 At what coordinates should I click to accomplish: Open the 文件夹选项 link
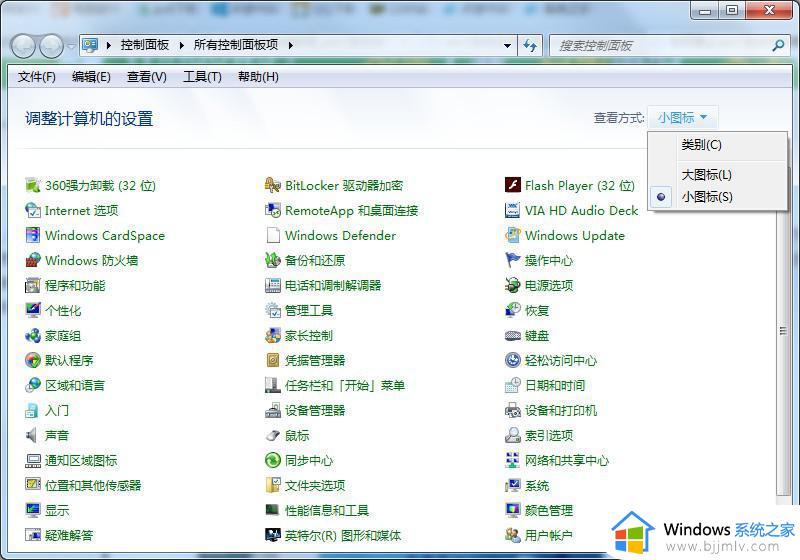point(315,486)
